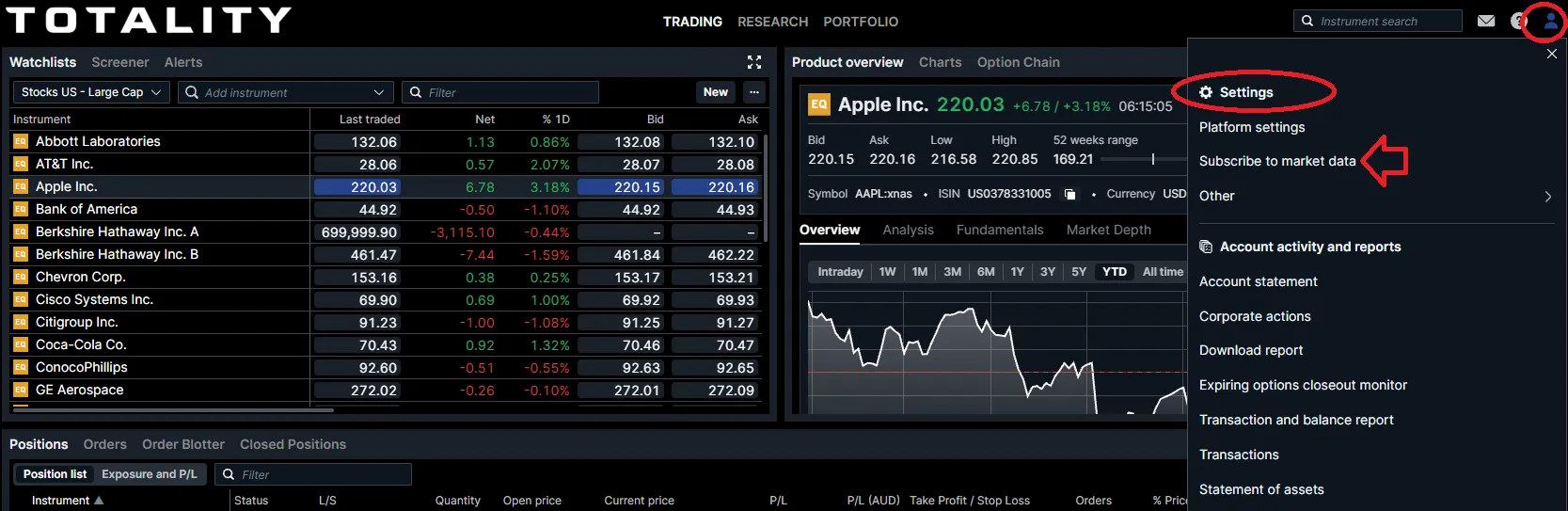Click the magnifier in Instrument search
This screenshot has height=511, width=1568.
point(1307,21)
